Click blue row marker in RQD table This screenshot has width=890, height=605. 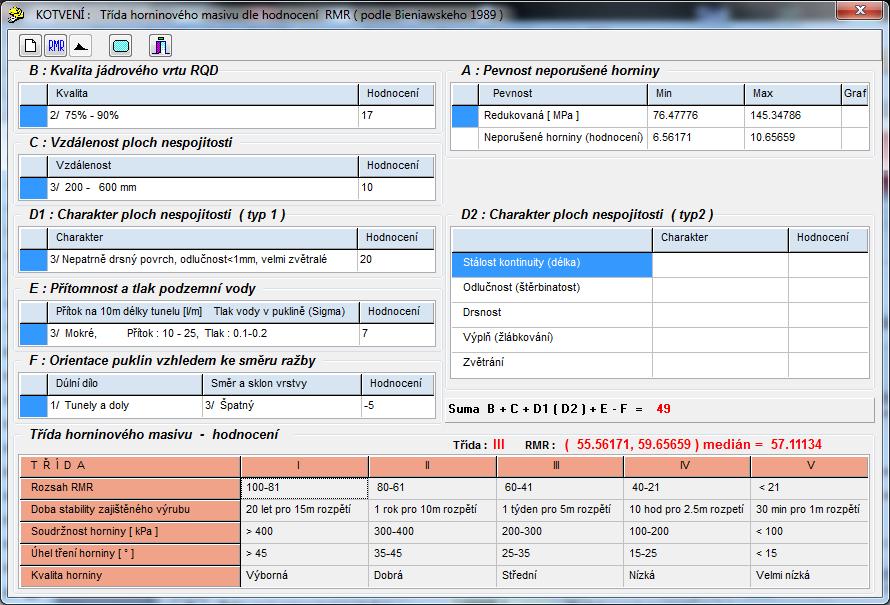tap(33, 116)
